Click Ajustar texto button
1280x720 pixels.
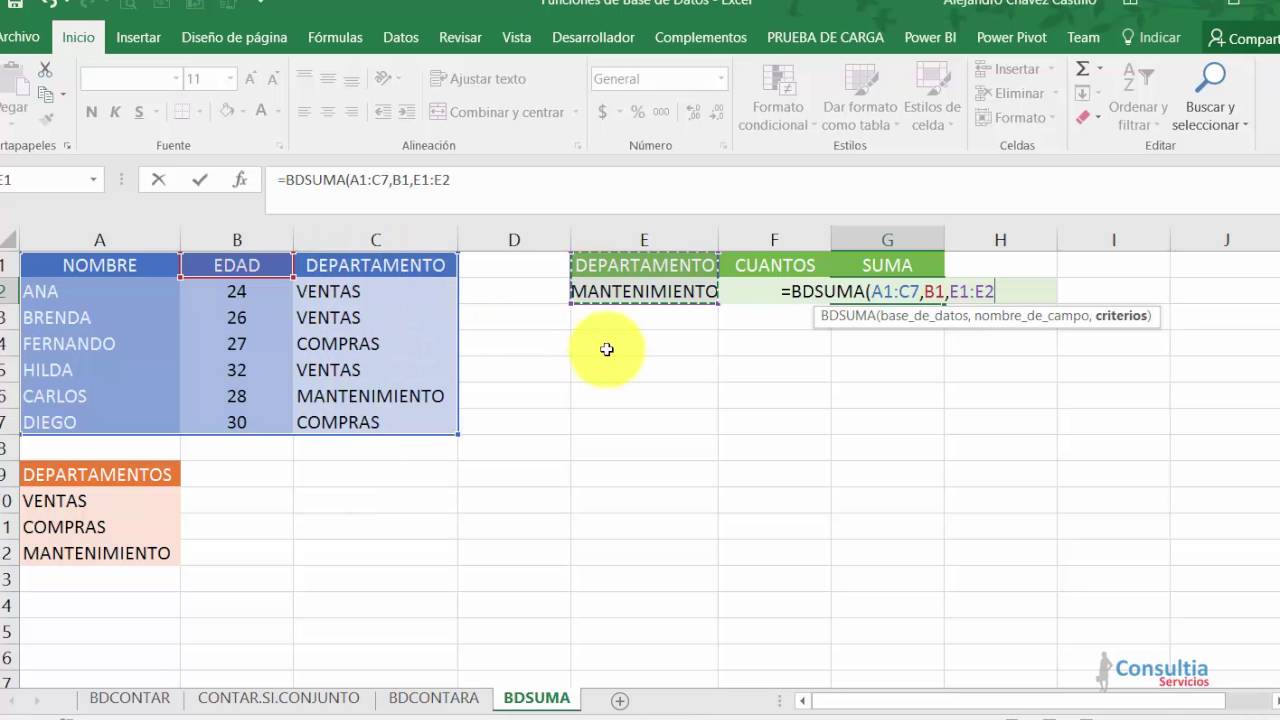[x=477, y=78]
